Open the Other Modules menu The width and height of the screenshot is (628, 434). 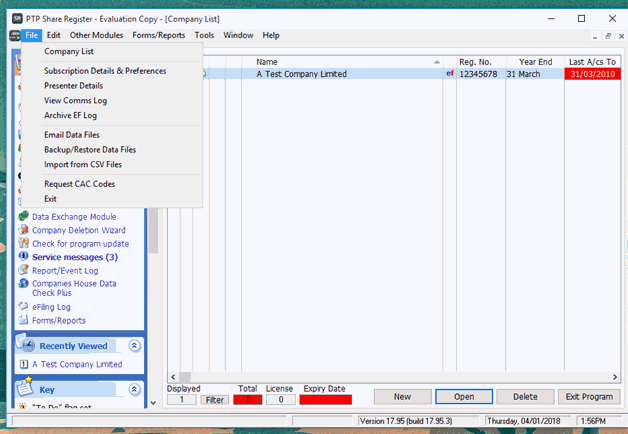pos(96,35)
